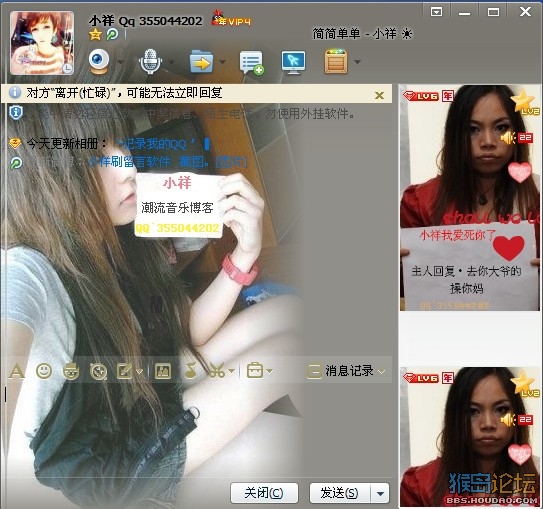Click the upper QQ show avatar image
The image size is (543, 509).
coord(470,198)
